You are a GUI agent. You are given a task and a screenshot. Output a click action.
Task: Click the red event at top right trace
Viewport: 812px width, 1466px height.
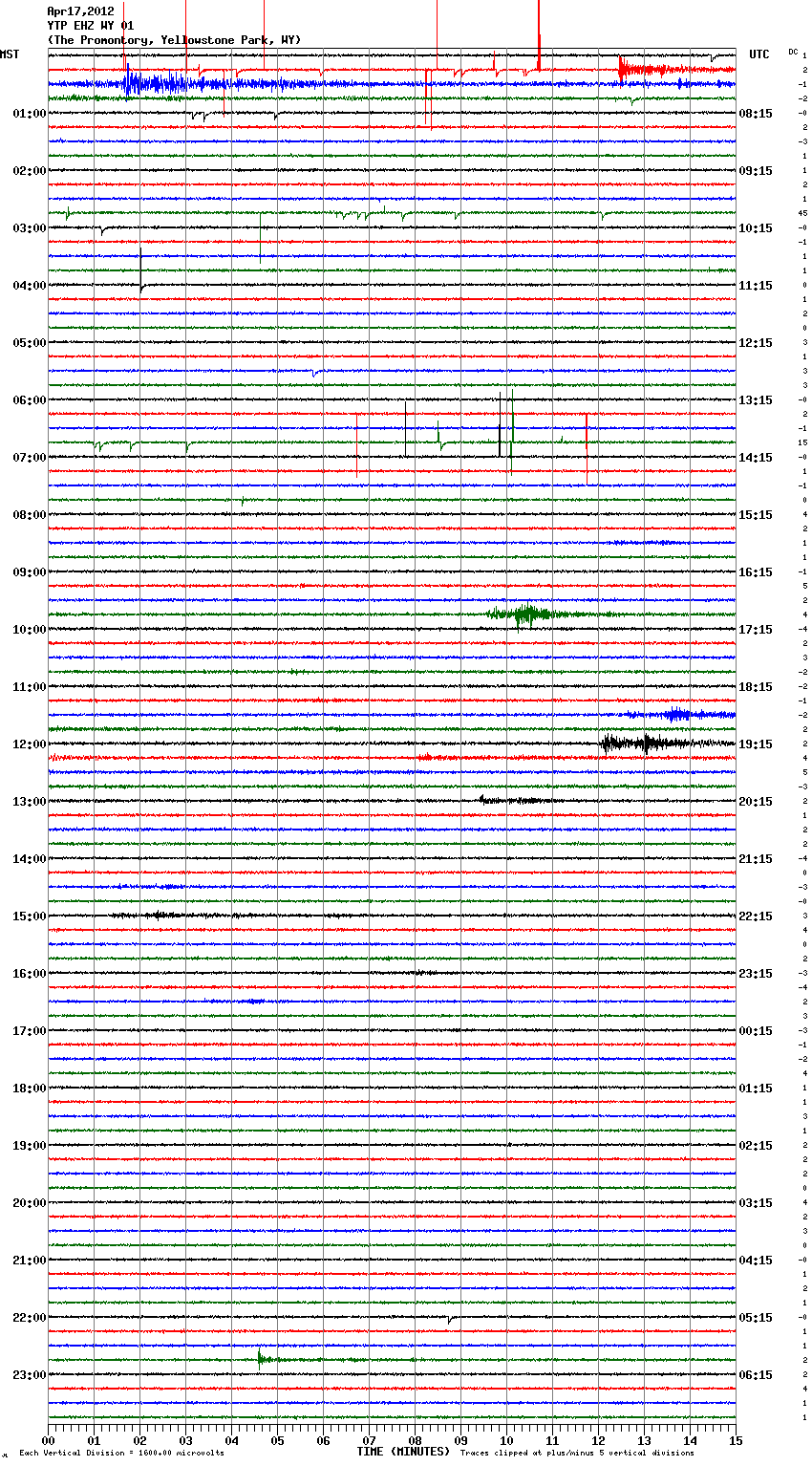point(659,69)
